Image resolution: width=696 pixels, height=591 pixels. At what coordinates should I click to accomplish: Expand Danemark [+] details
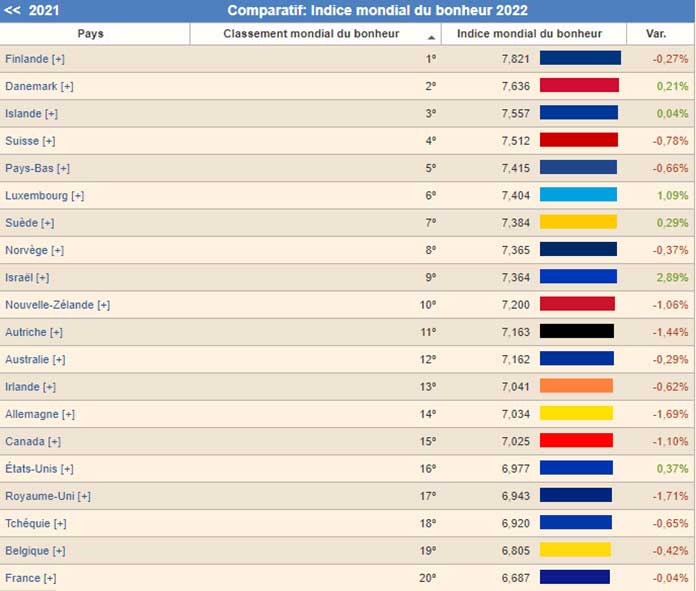tap(67, 86)
